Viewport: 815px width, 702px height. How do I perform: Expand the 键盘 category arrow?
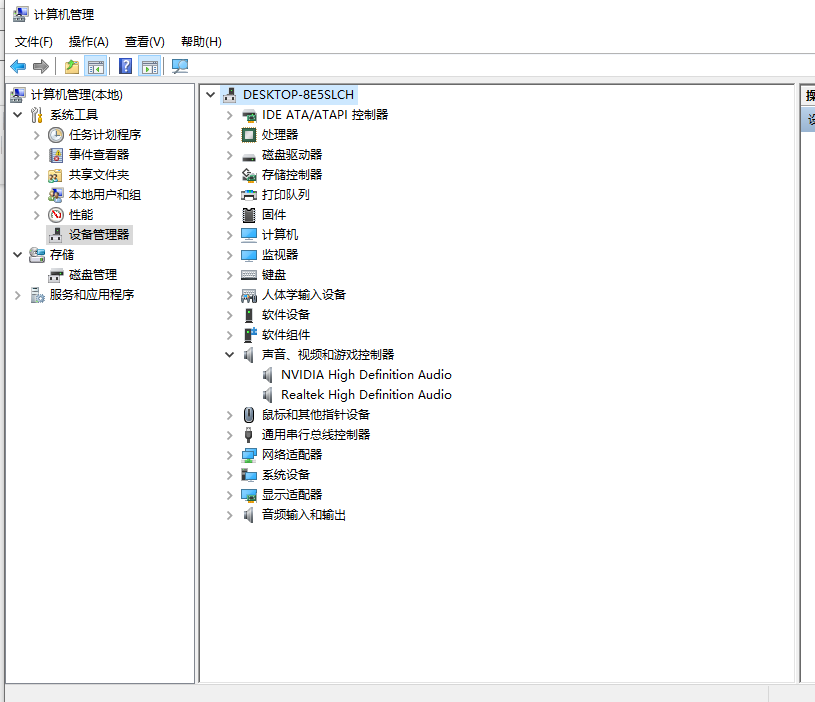(229, 275)
